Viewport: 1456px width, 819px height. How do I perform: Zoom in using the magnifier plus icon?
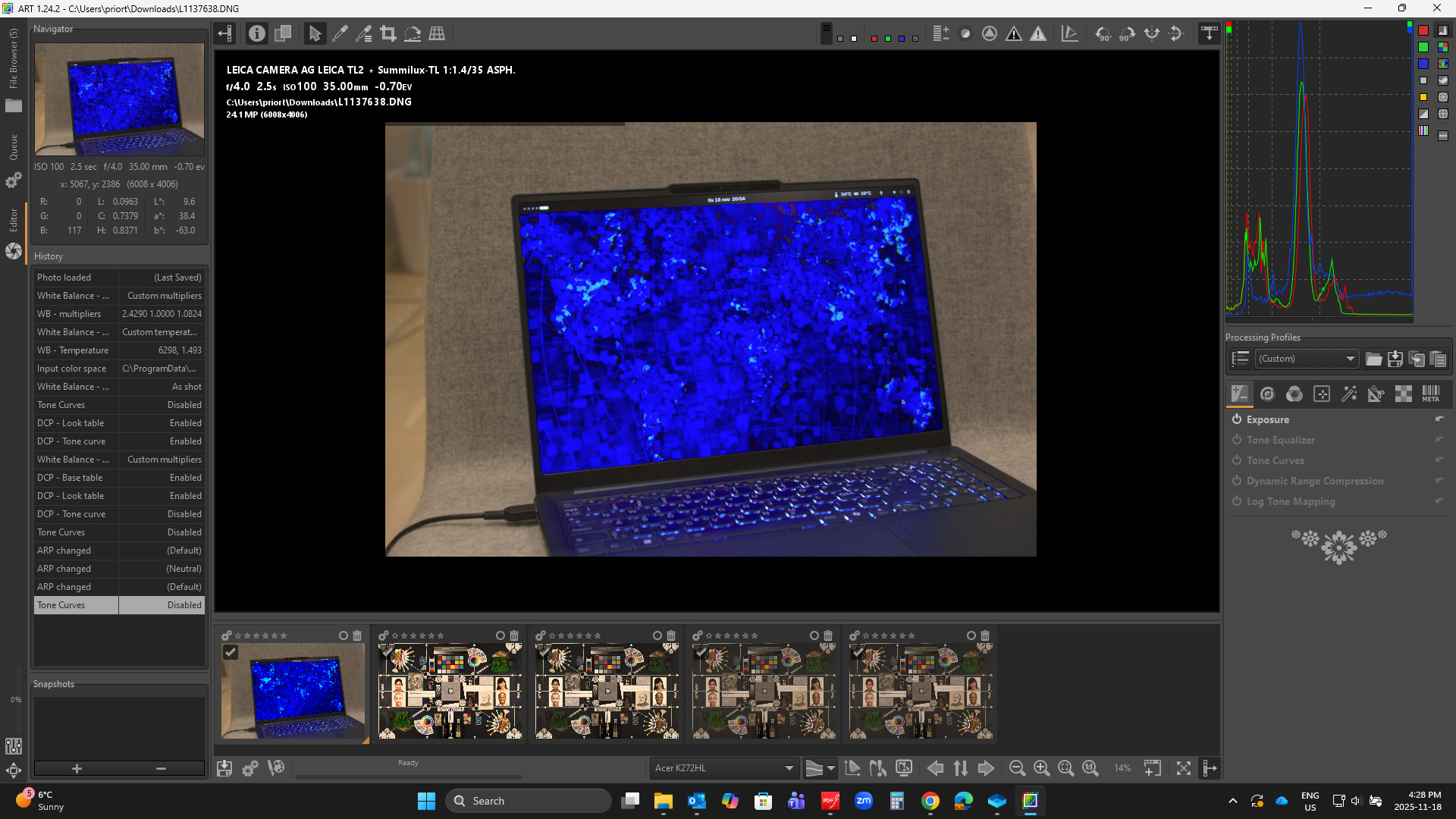pos(1041,768)
